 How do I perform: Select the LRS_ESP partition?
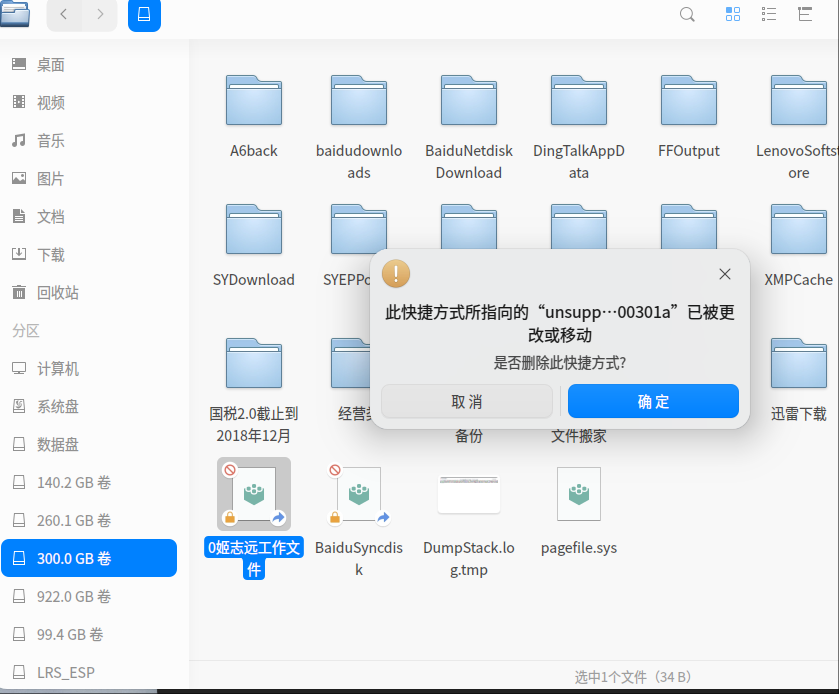[x=89, y=673]
